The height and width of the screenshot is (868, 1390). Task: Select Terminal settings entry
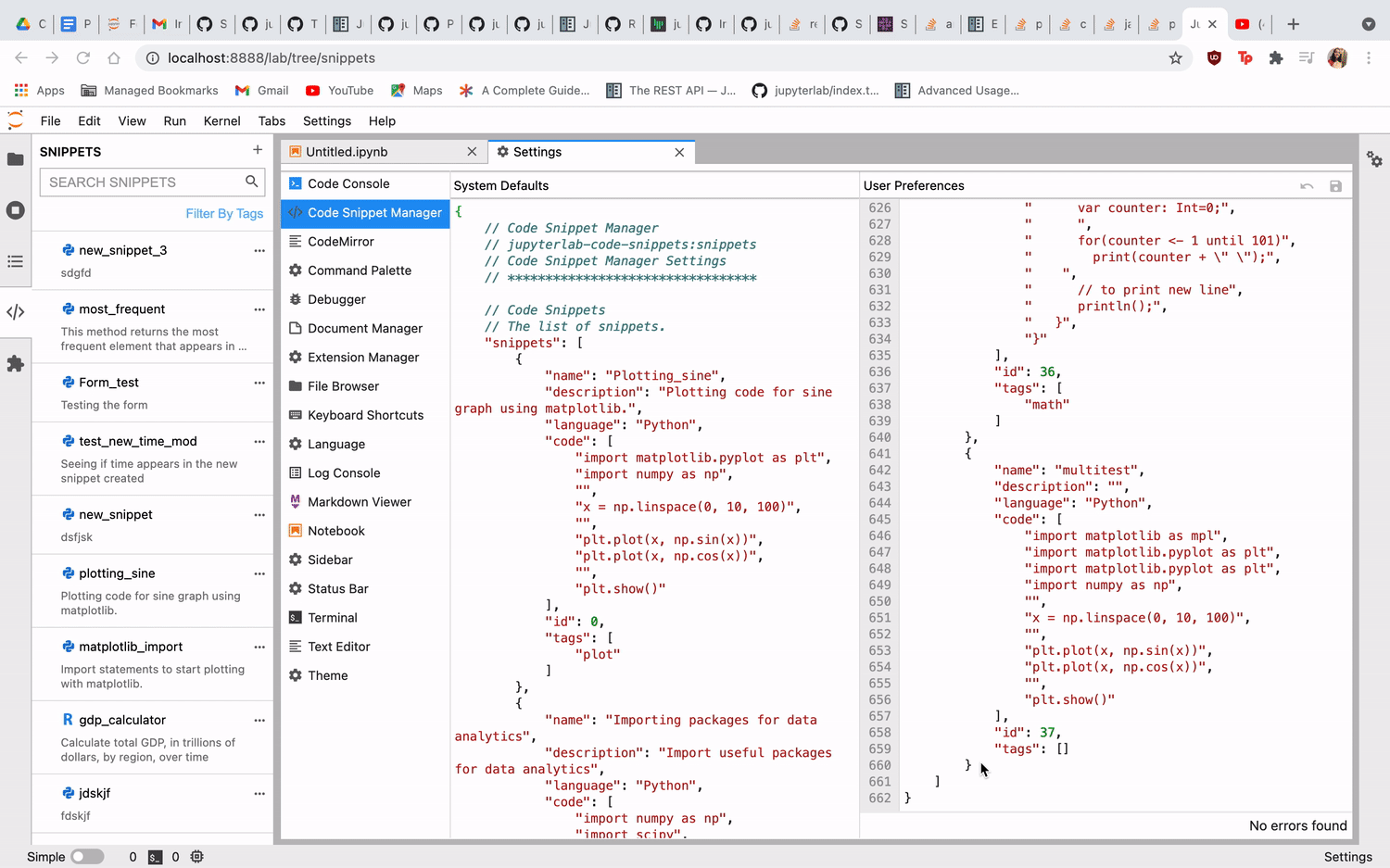[x=365, y=618]
